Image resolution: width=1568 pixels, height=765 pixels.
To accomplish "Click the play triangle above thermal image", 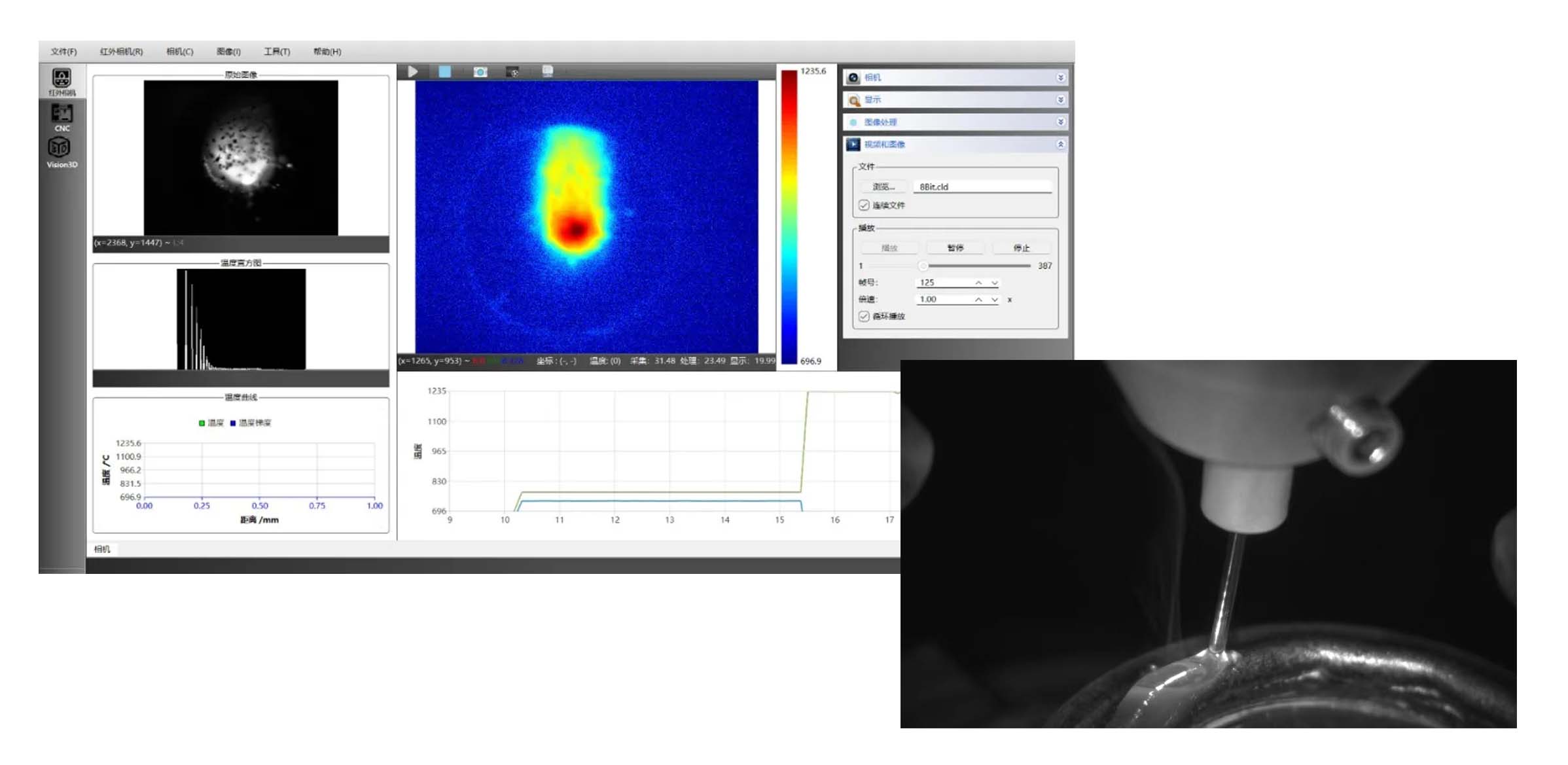I will pyautogui.click(x=413, y=71).
